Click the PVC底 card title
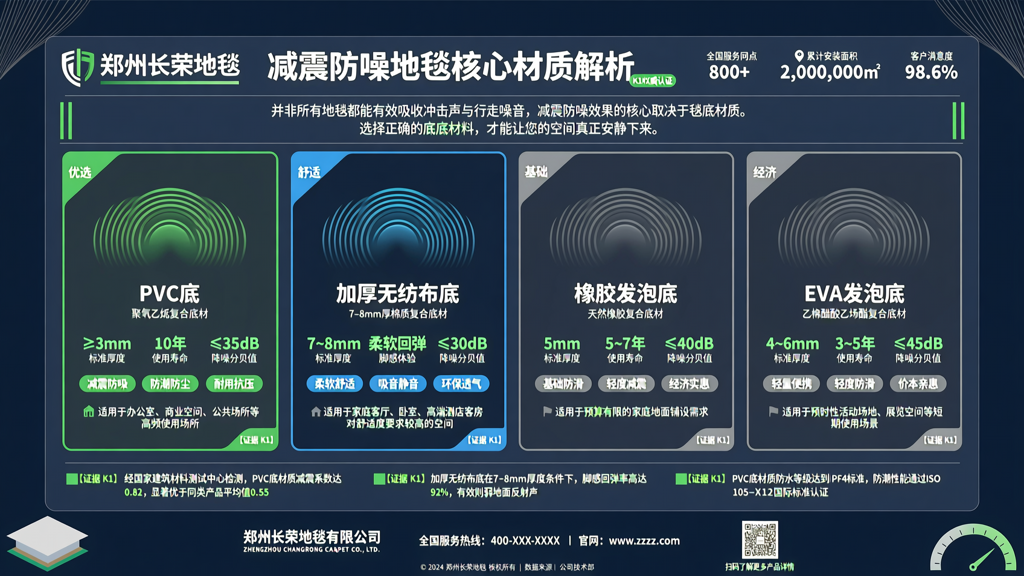 point(169,293)
